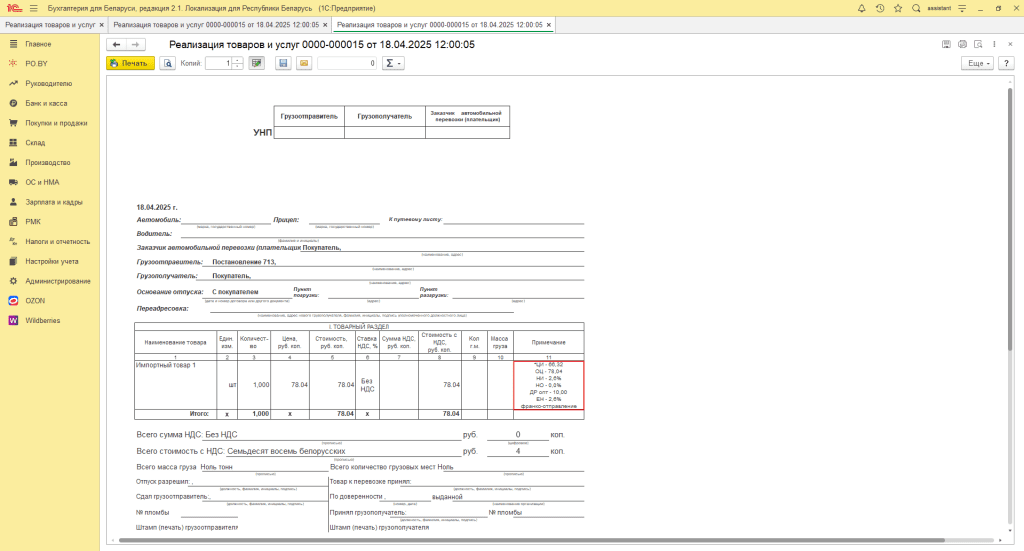
Task: Go back with left arrow button
Action: [x=116, y=44]
